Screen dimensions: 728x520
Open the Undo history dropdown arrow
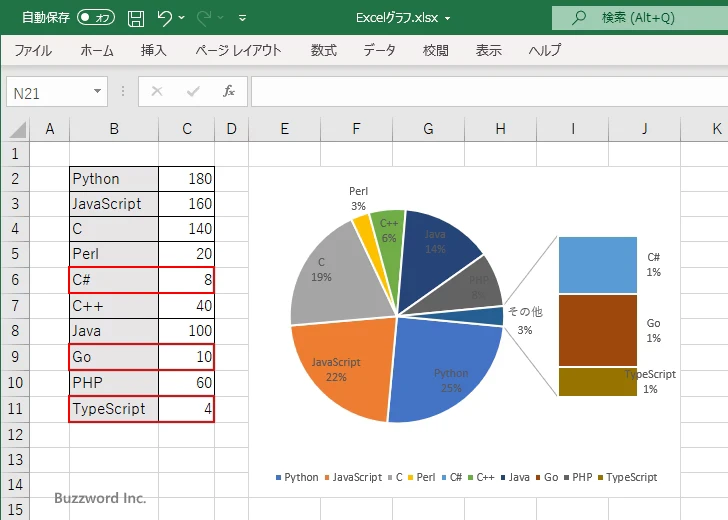[182, 18]
